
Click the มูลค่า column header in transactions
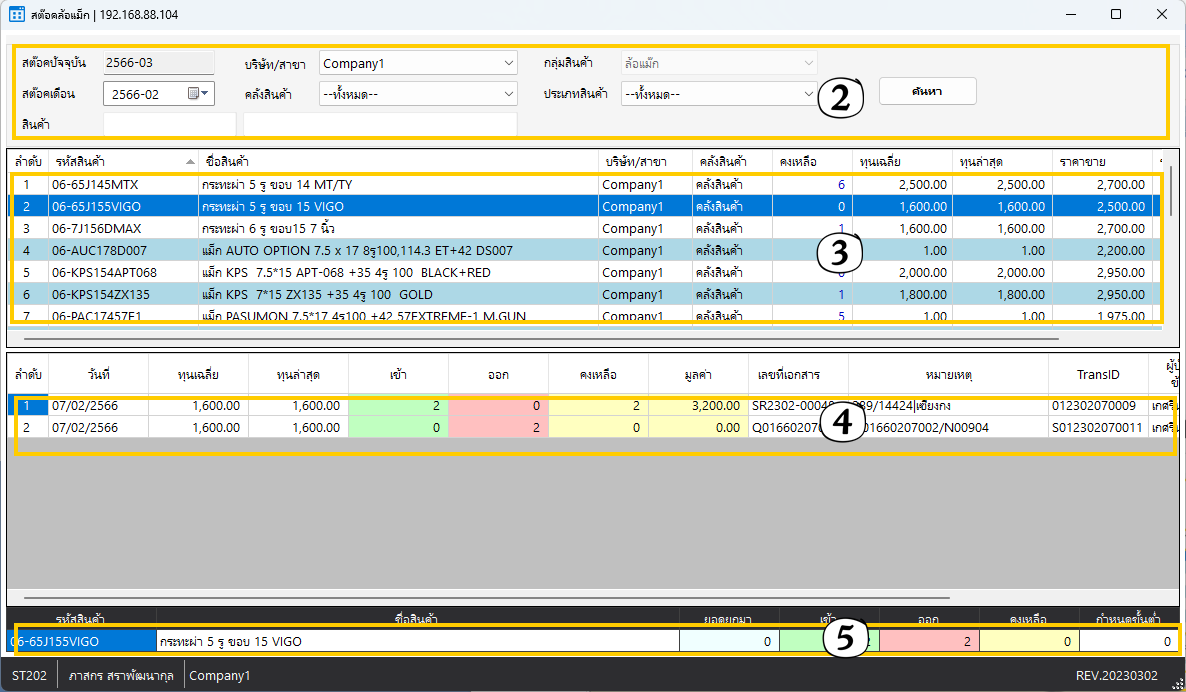pyautogui.click(x=697, y=374)
